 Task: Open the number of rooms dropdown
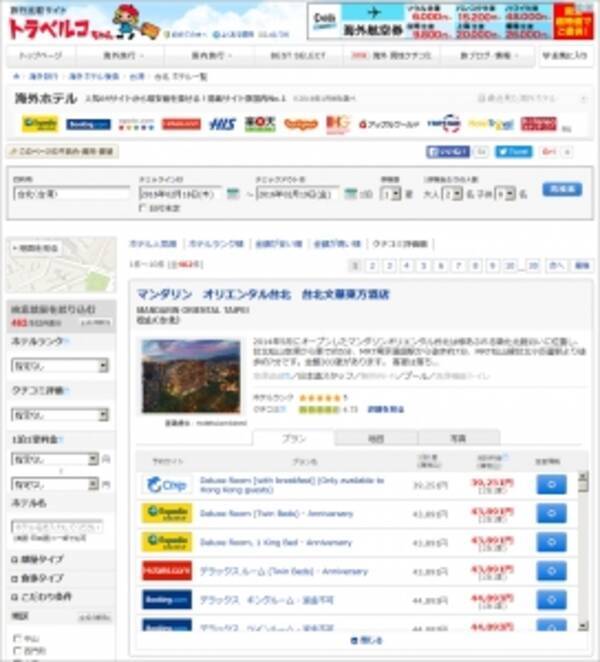391,193
